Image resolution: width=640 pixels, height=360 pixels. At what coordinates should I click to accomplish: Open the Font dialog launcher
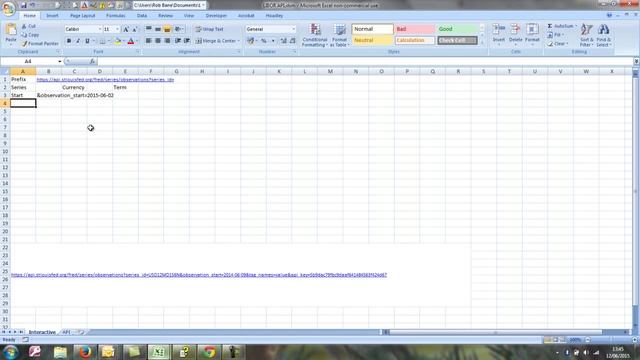(138, 52)
